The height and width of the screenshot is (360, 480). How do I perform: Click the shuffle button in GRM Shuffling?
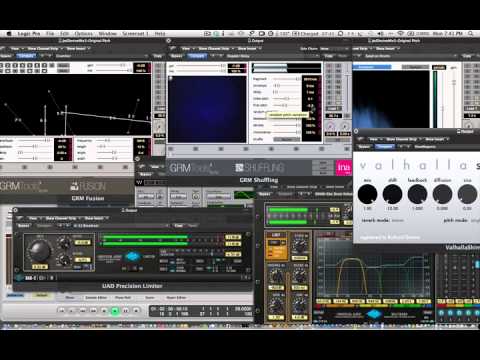tap(287, 139)
